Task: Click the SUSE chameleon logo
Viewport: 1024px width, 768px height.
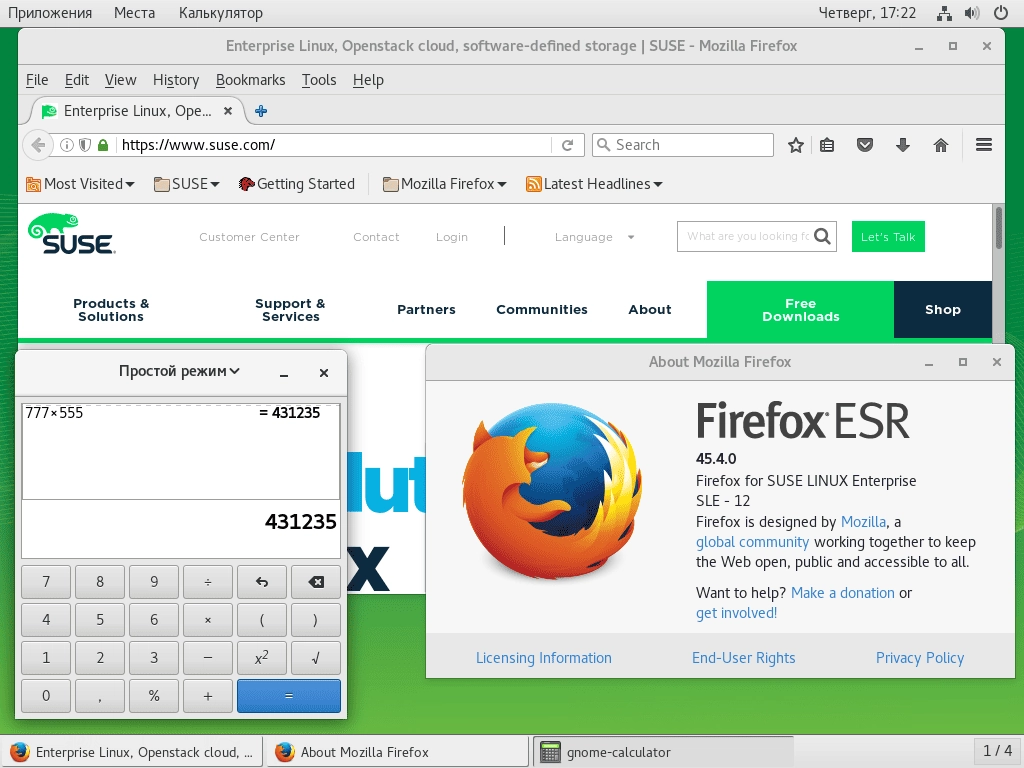Action: click(72, 234)
